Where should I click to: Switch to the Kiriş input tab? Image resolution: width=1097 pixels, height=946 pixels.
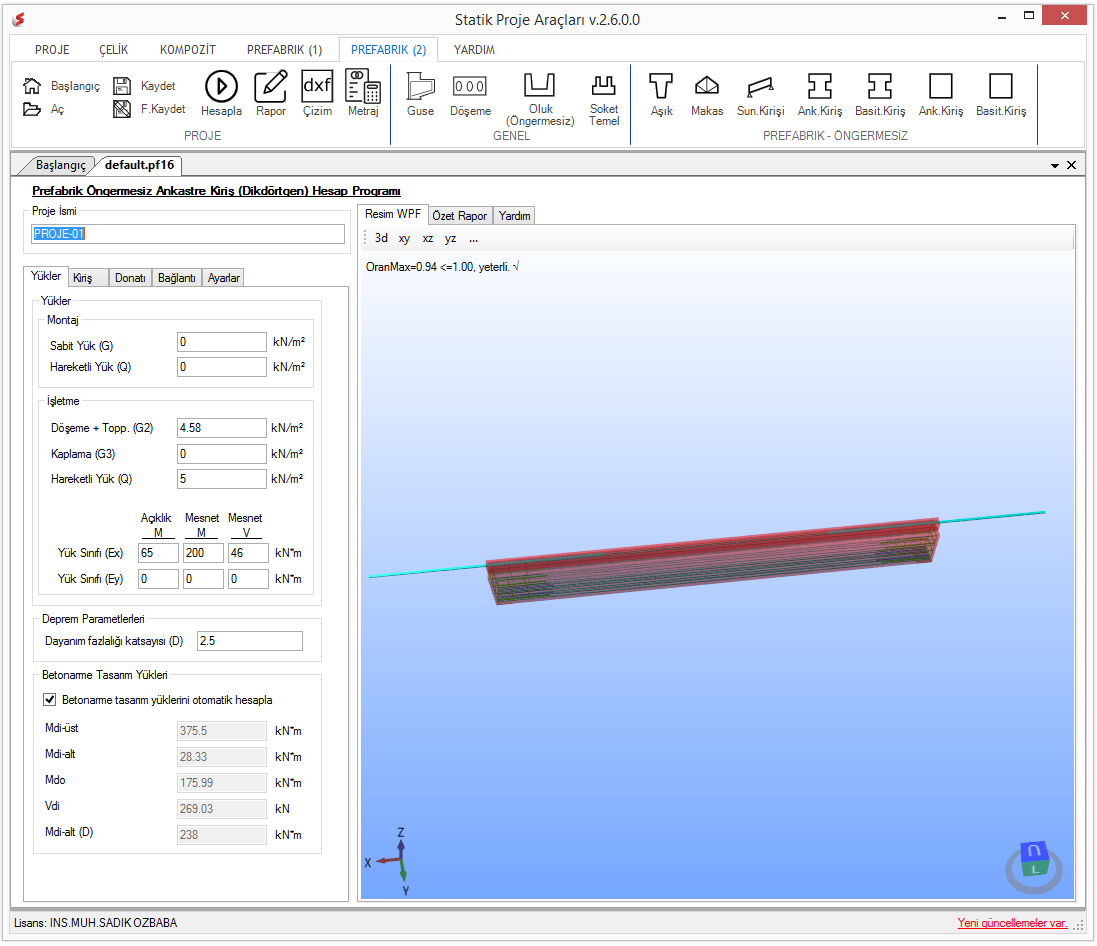click(x=88, y=278)
